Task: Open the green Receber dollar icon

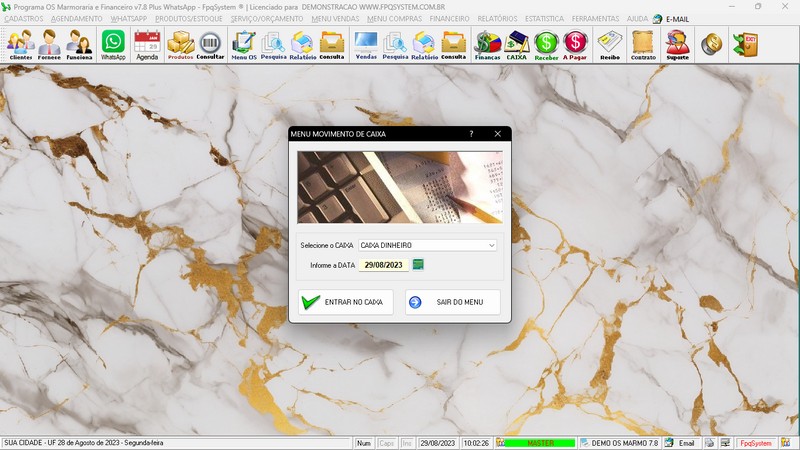Action: tap(546, 44)
